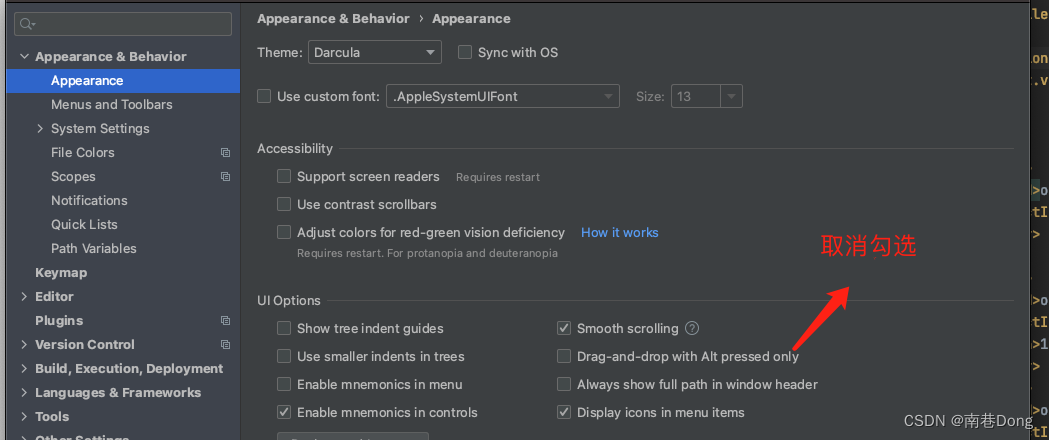This screenshot has width=1049, height=440.
Task: Expand the Tools settings node
Action: click(25, 417)
